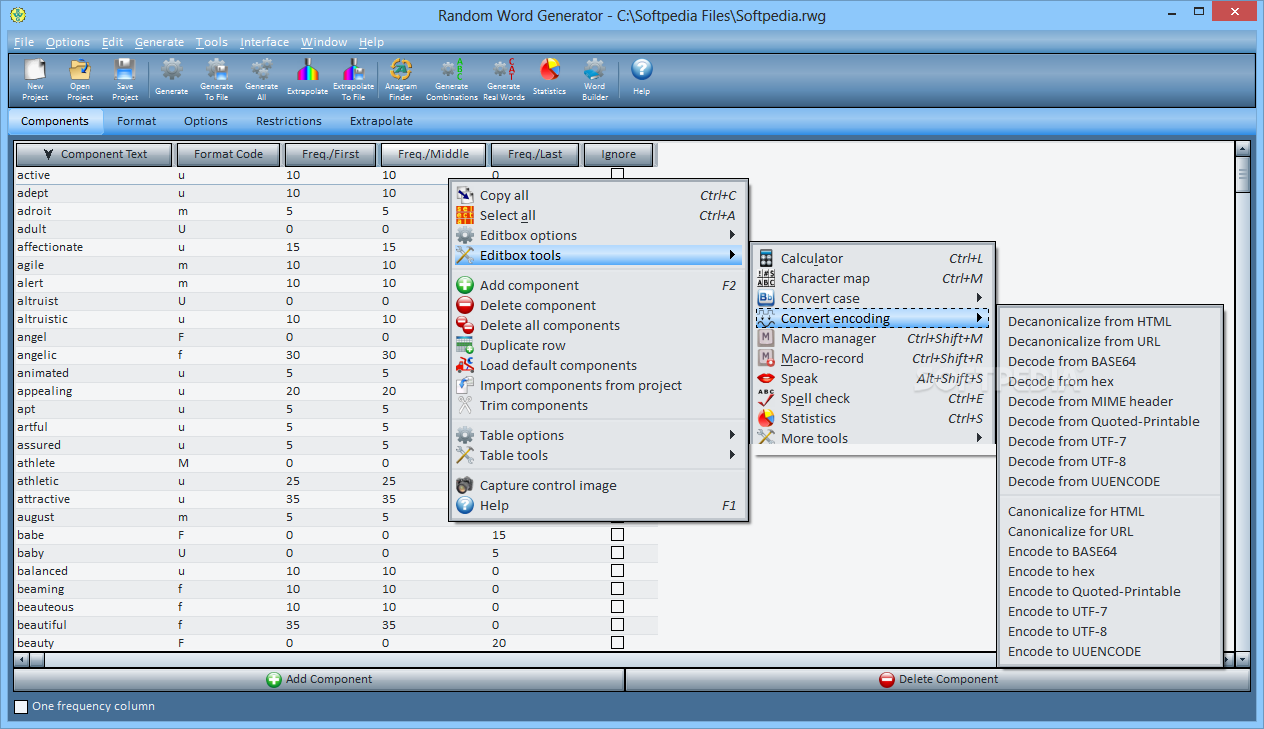The width and height of the screenshot is (1264, 729).
Task: Choose Import components from project
Action: tap(598, 385)
